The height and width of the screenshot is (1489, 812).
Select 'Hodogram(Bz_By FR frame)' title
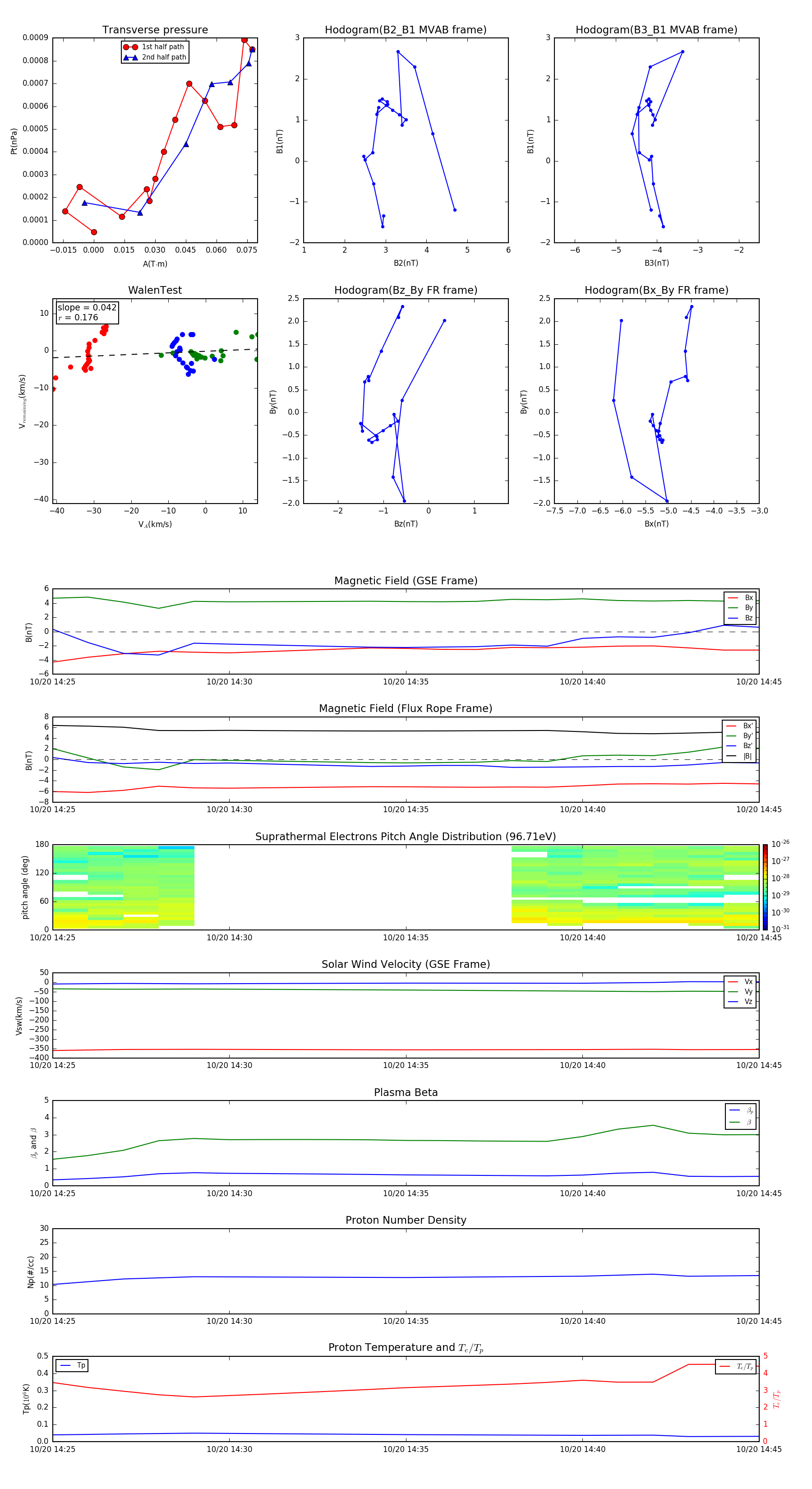coord(406,290)
